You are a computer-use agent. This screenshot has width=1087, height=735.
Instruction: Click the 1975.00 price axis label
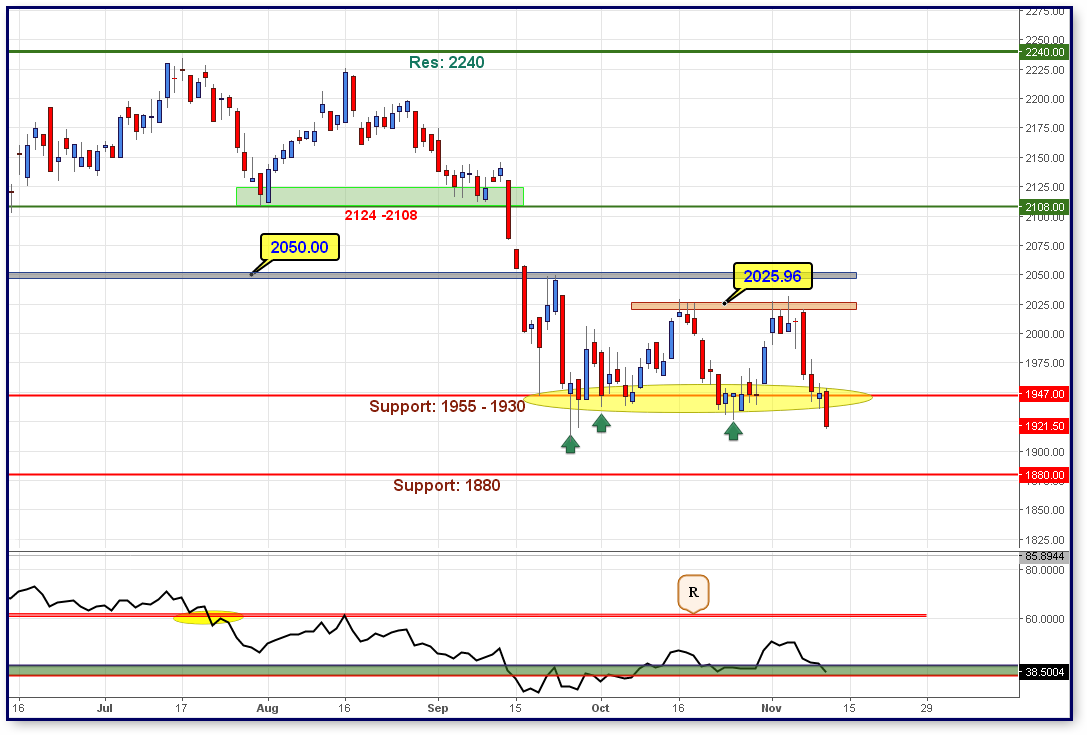click(1045, 363)
